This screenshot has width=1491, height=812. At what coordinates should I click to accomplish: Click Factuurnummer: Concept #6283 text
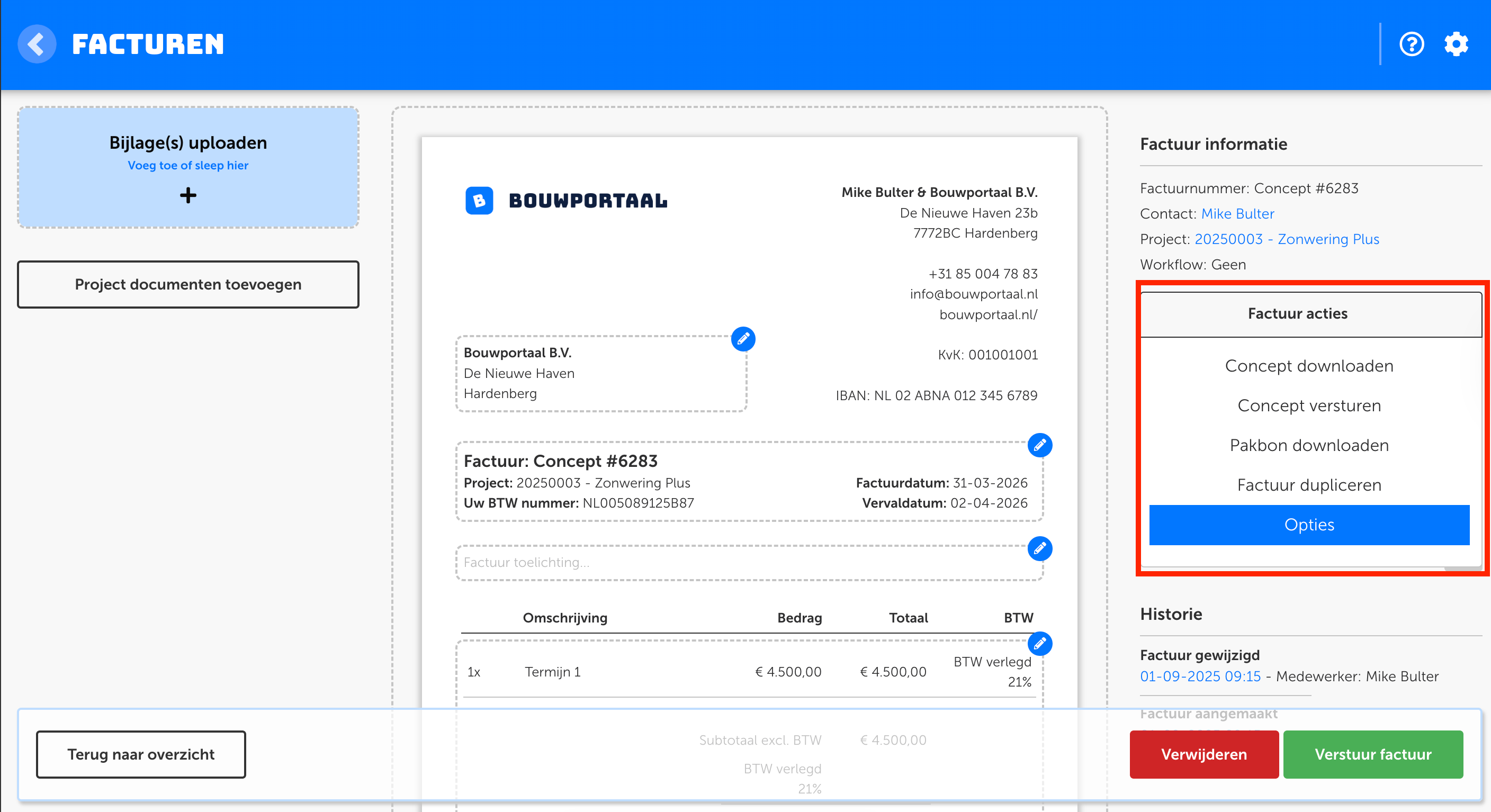click(x=1249, y=188)
